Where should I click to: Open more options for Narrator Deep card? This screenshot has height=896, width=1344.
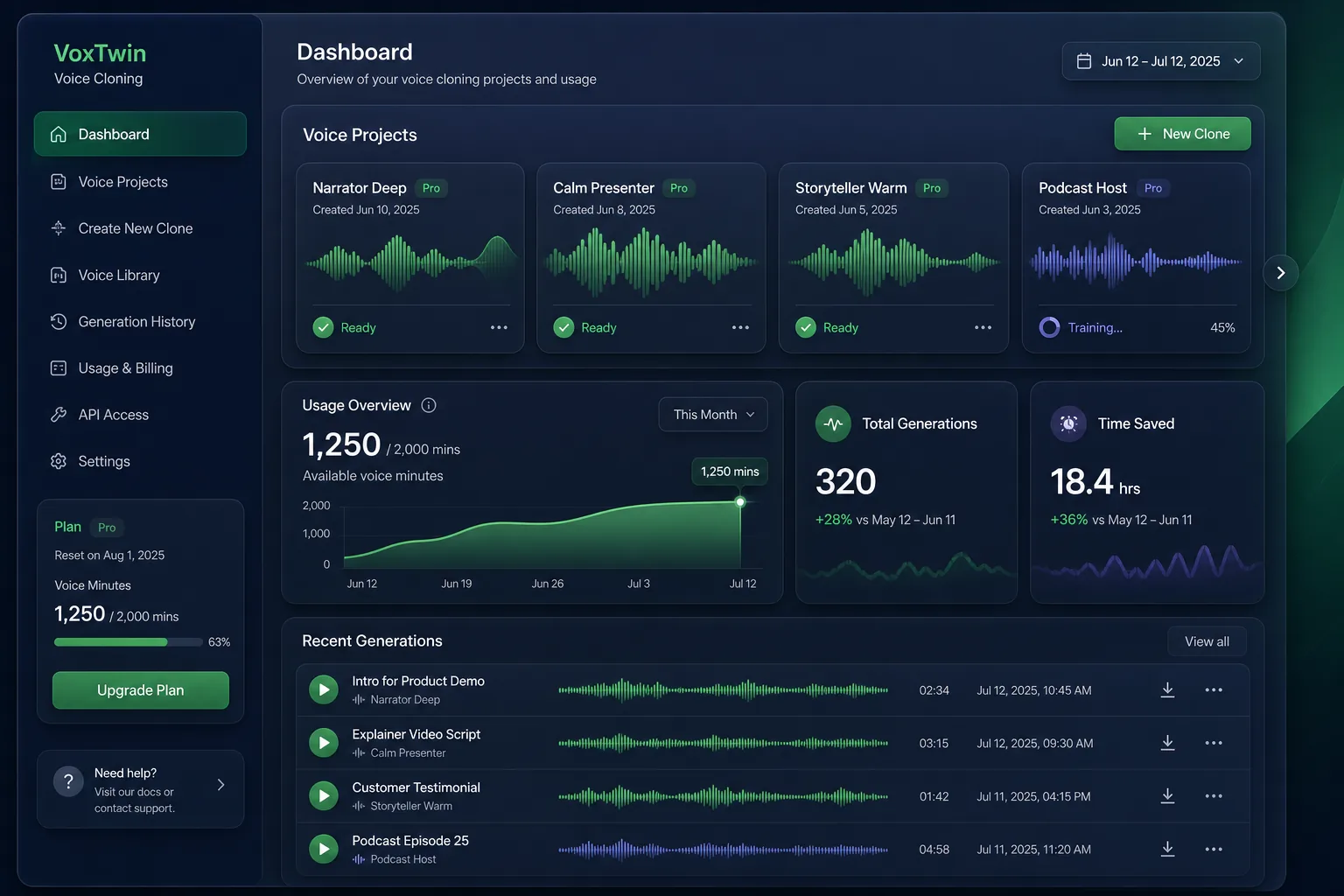point(499,327)
